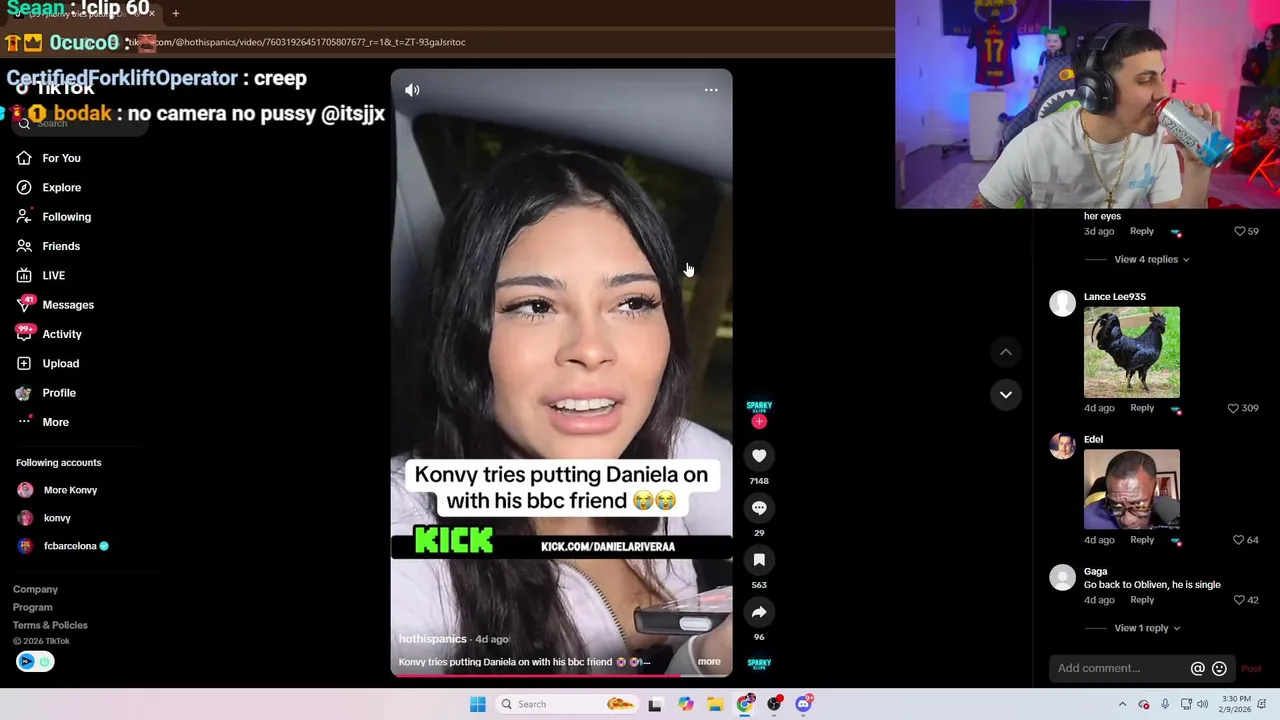Open the Messages menu item
The image size is (1280, 720).
[x=68, y=304]
